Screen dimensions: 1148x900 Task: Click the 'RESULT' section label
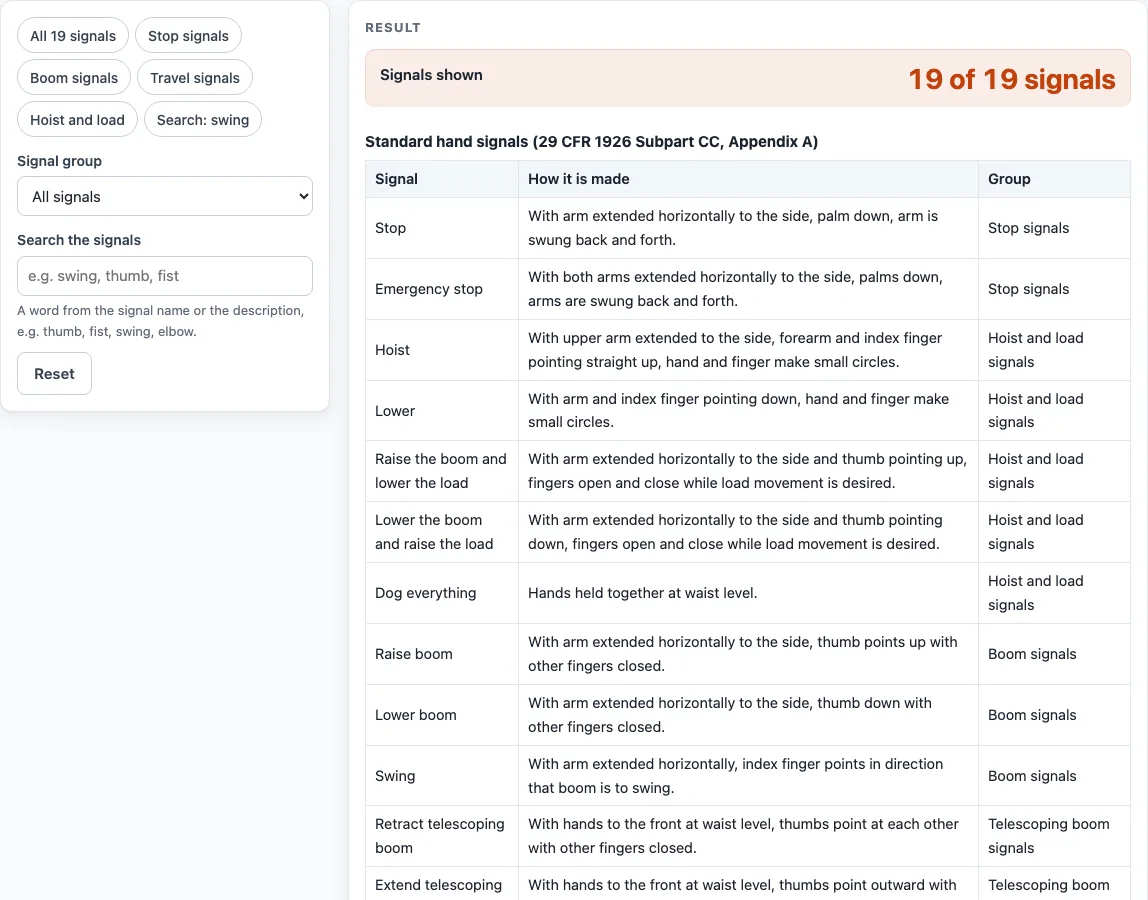393,28
